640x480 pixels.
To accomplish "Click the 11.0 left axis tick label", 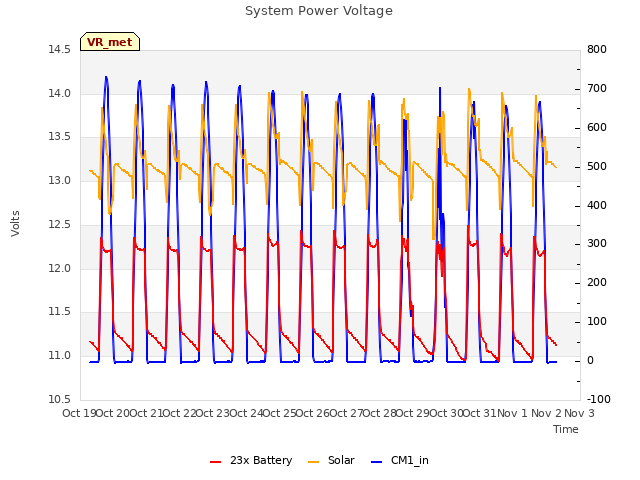I will click(x=59, y=356).
